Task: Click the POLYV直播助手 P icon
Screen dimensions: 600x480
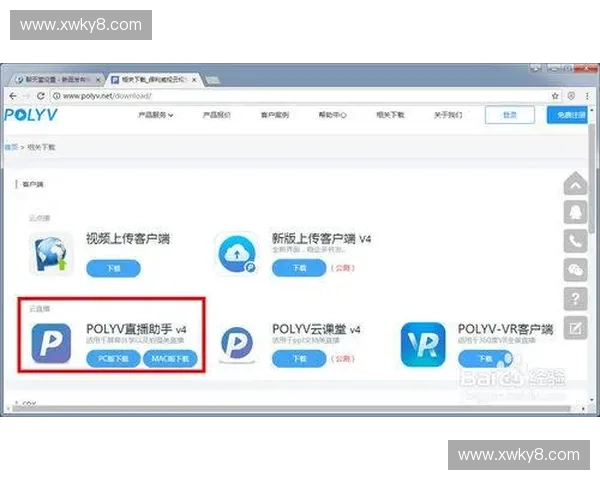Action: click(51, 343)
